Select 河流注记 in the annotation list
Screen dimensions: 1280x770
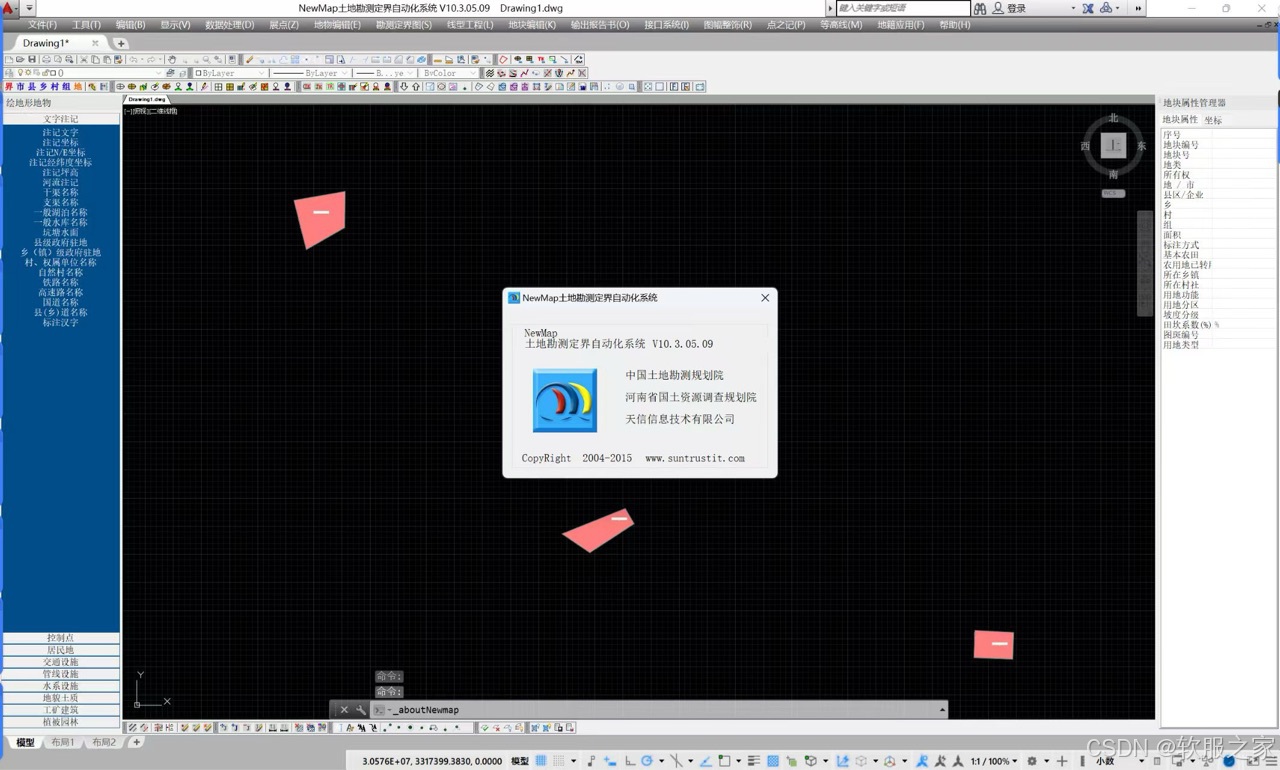point(60,182)
